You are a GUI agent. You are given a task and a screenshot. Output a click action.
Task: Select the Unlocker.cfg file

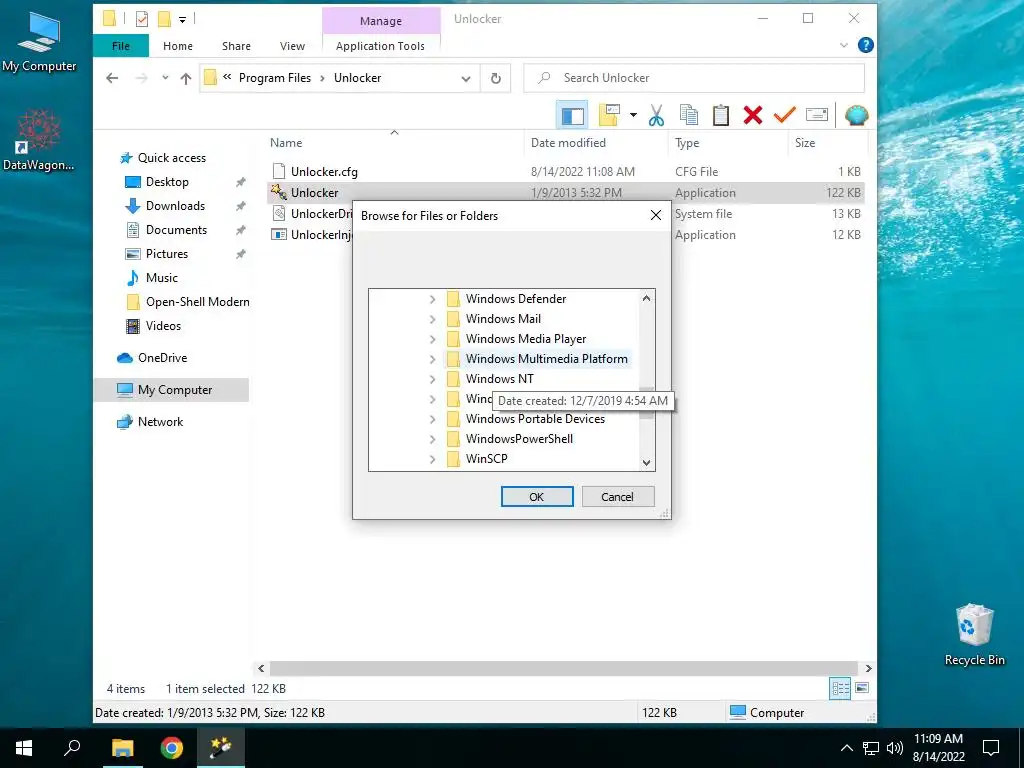pyautogui.click(x=324, y=172)
